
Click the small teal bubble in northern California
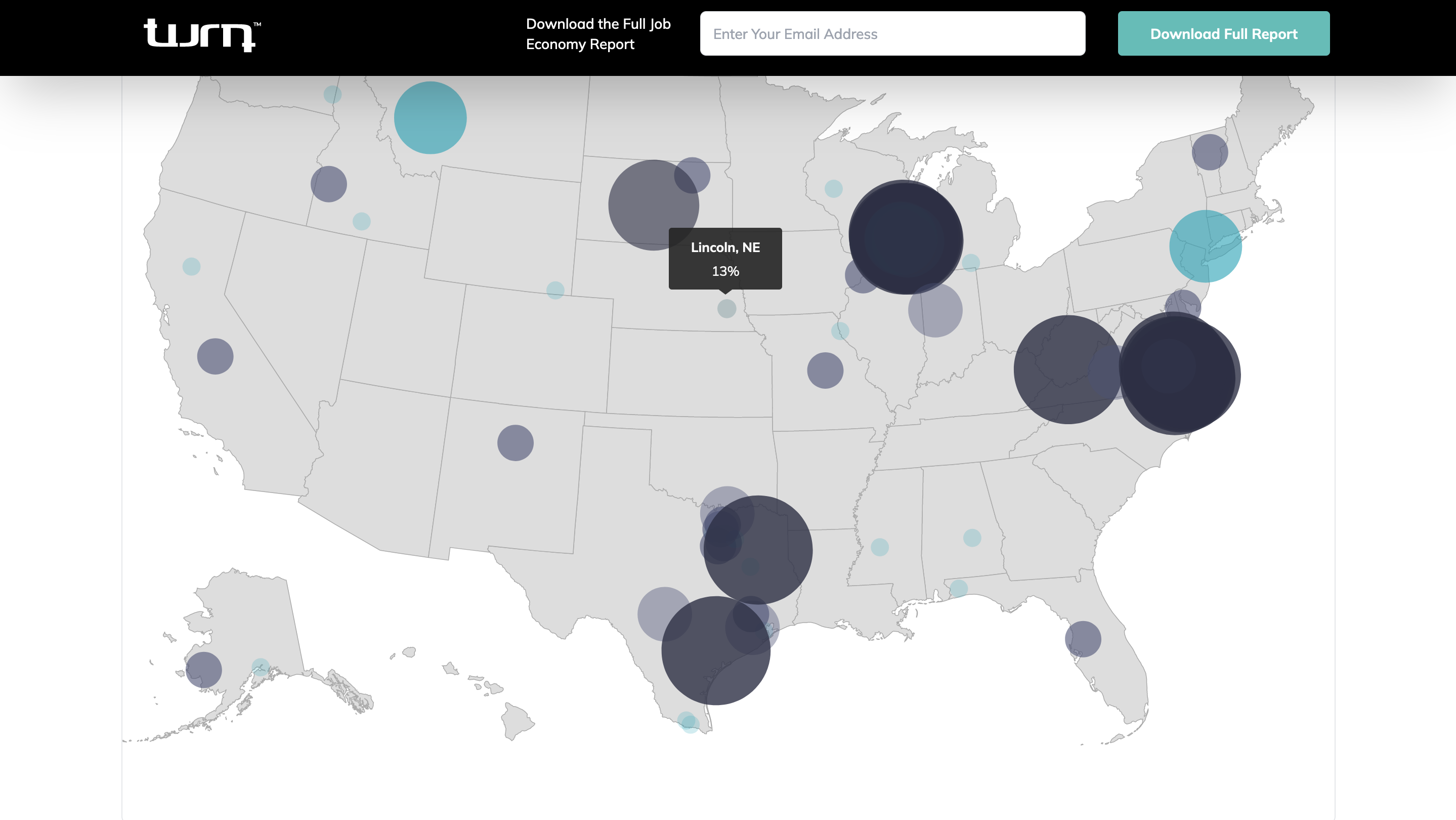(x=191, y=266)
